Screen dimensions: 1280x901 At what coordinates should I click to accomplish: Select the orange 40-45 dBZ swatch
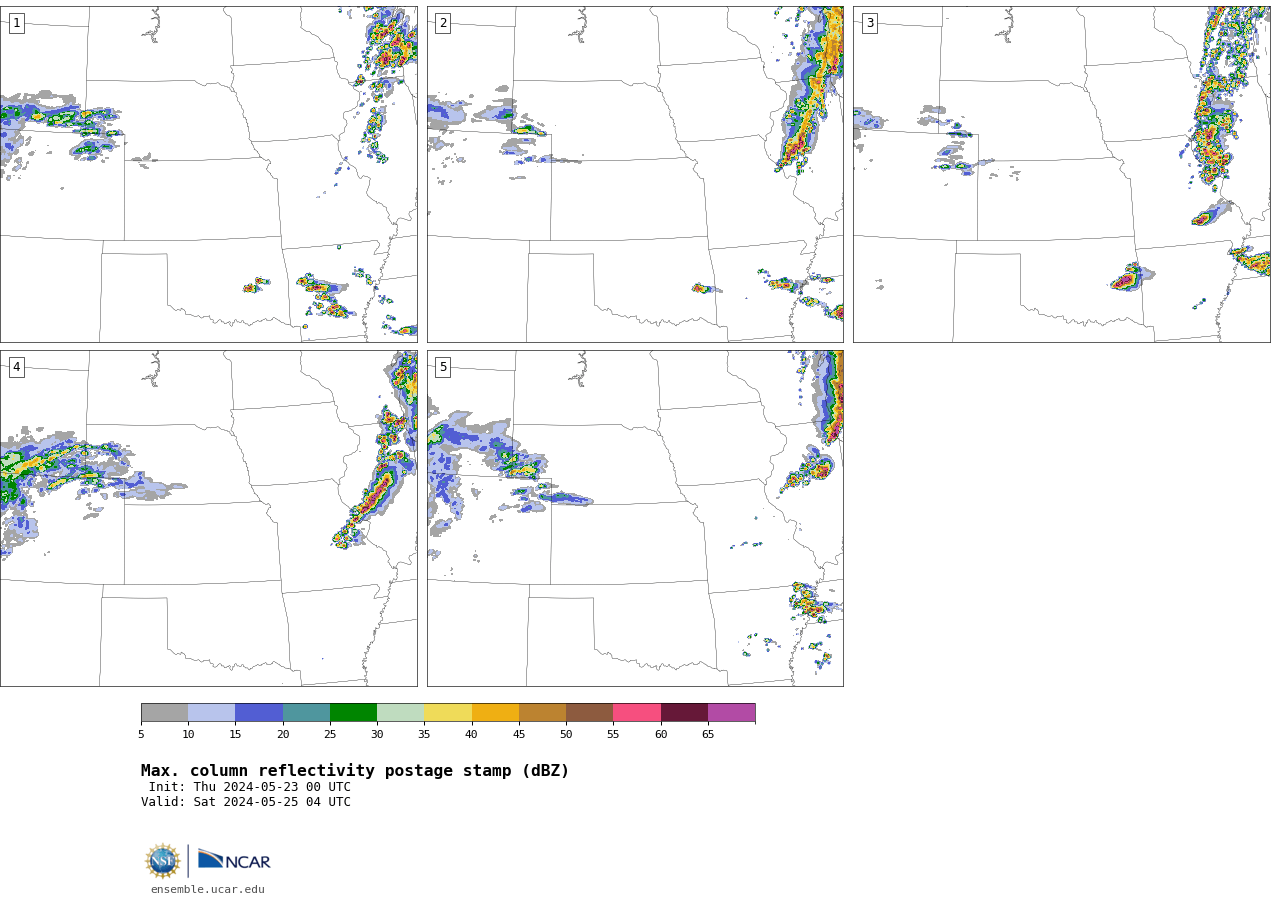(495, 712)
